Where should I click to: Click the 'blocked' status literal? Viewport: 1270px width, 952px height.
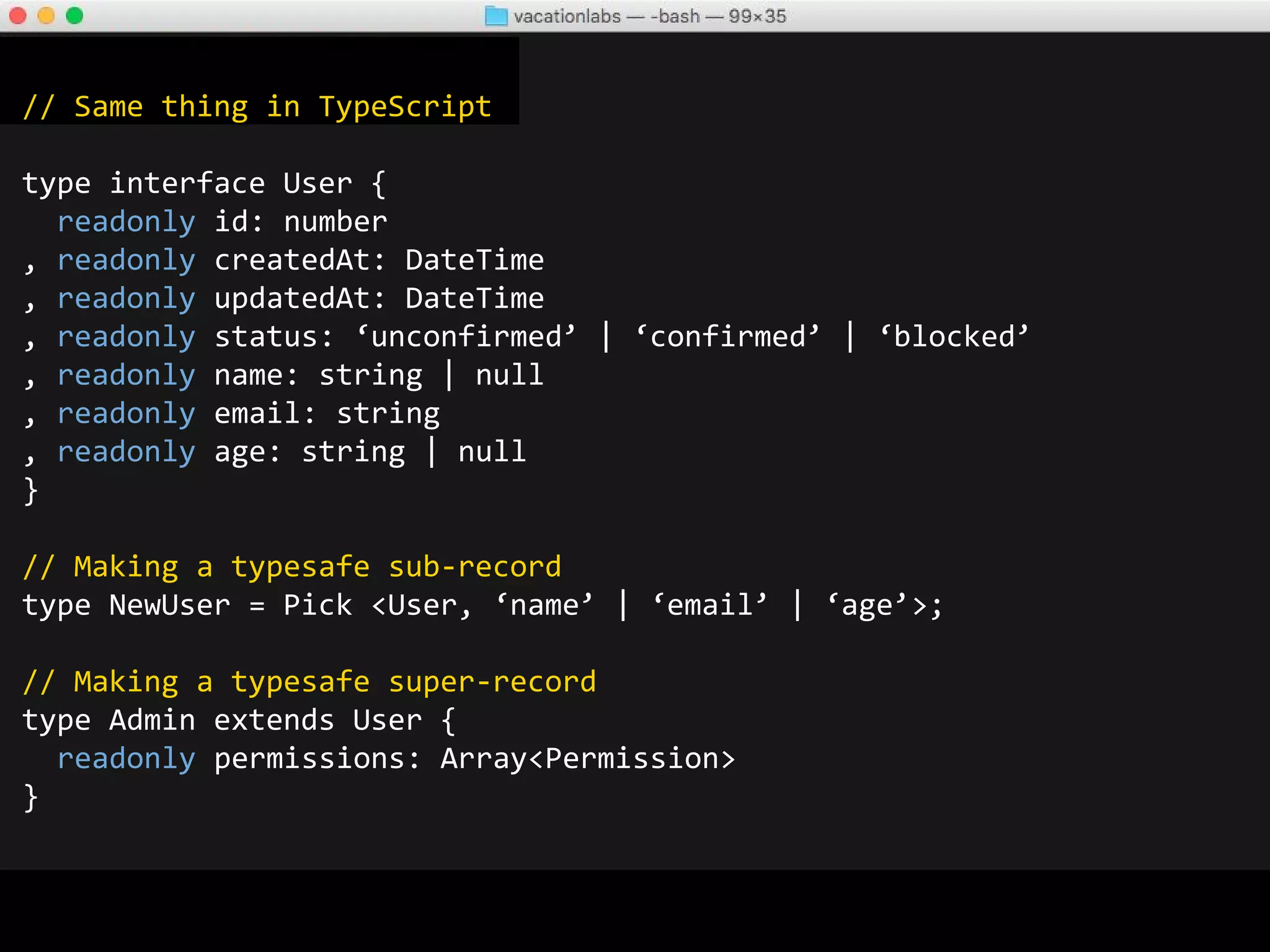point(954,337)
